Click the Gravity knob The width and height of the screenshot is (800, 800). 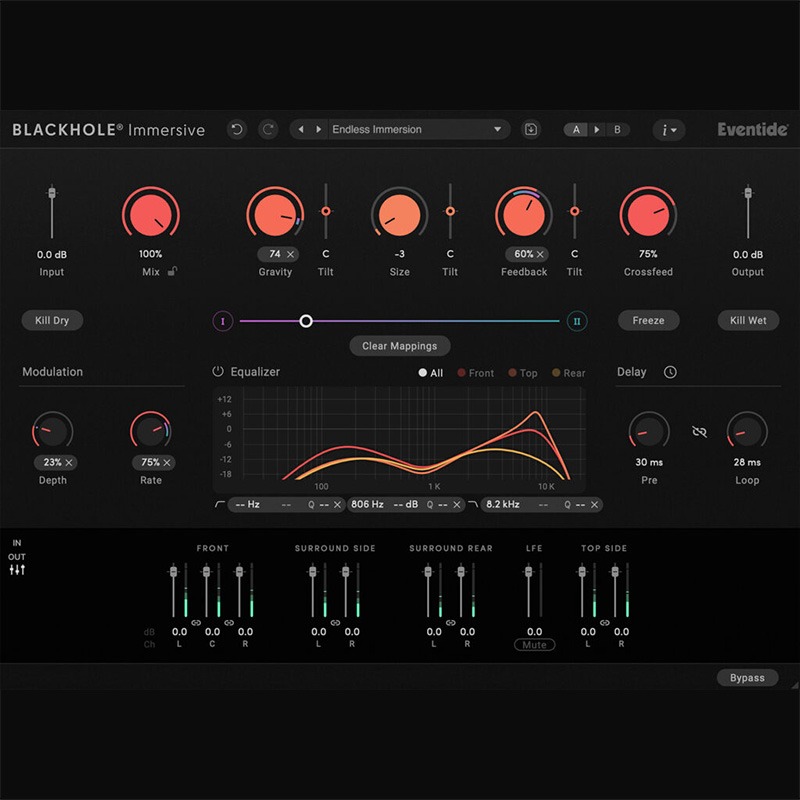pyautogui.click(x=275, y=214)
